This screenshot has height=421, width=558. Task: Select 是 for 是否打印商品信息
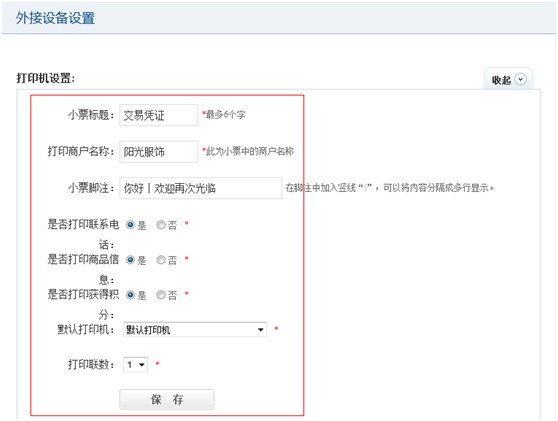(x=130, y=260)
